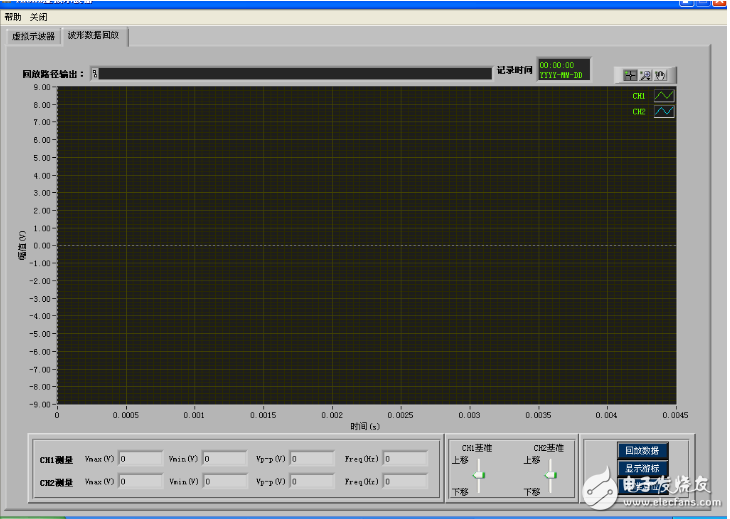Screen dimensions: 730x519
Task: Select the 波形数据回放 tab
Action: [x=93, y=36]
